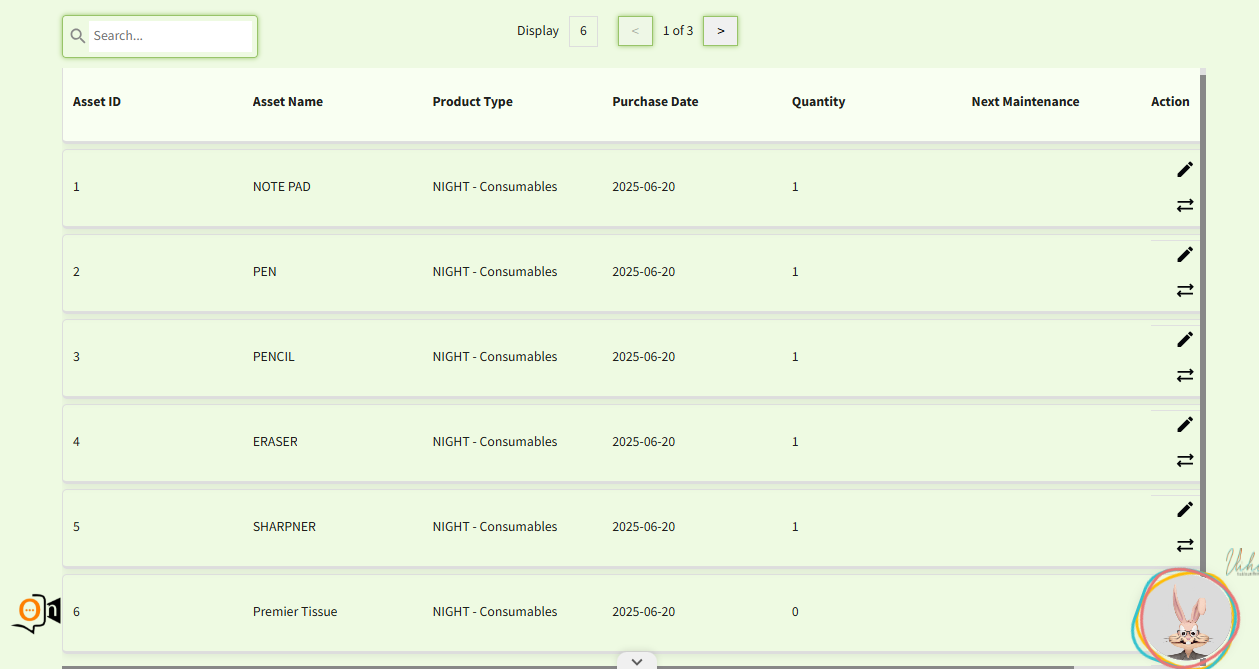Click the transfer icon for SHARPNER
This screenshot has width=1259, height=669.
point(1185,545)
